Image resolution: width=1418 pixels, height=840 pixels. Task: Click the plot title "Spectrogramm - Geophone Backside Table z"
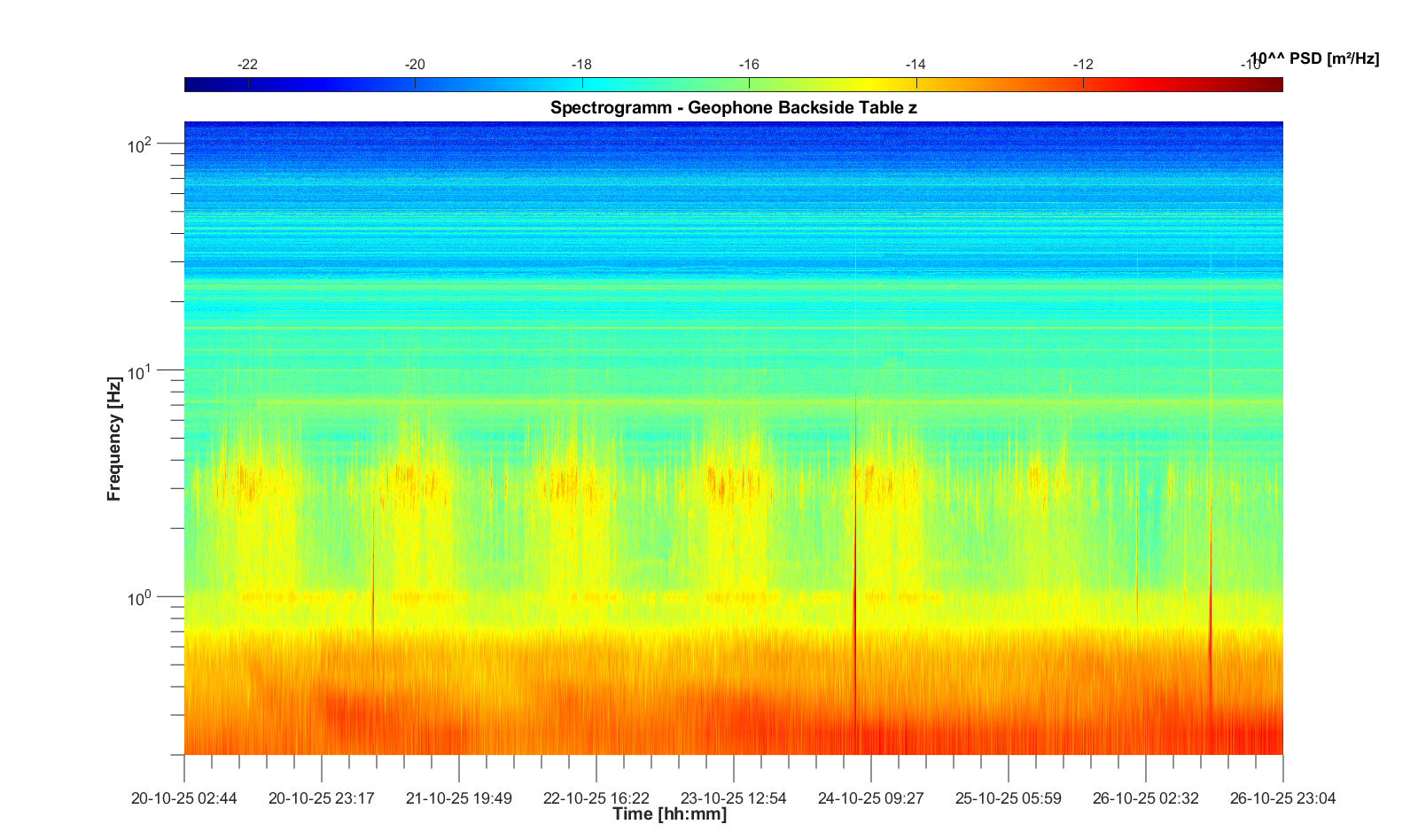tap(733, 108)
